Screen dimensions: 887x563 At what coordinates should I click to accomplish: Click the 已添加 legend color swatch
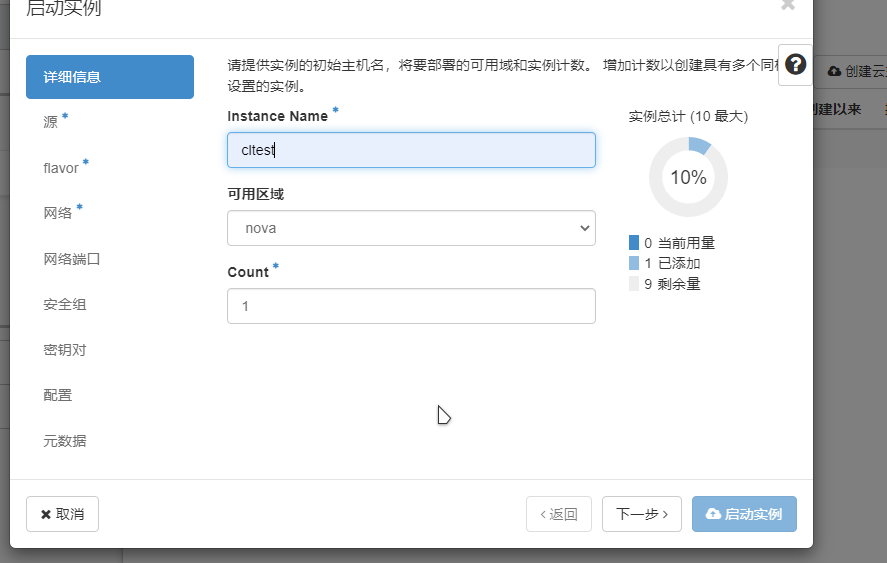pyautogui.click(x=634, y=263)
